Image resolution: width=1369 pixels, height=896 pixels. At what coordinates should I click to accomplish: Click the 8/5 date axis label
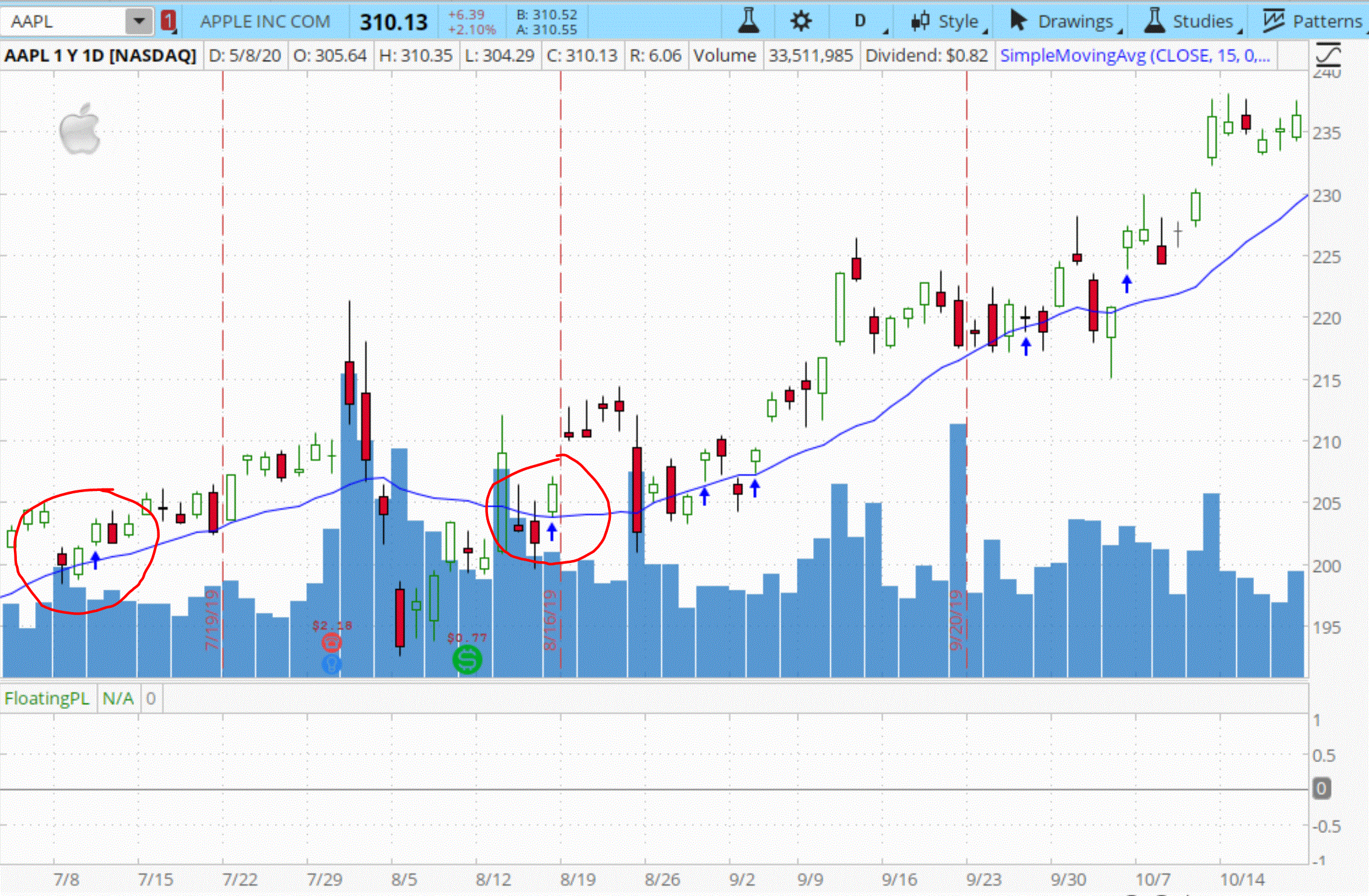[x=404, y=880]
